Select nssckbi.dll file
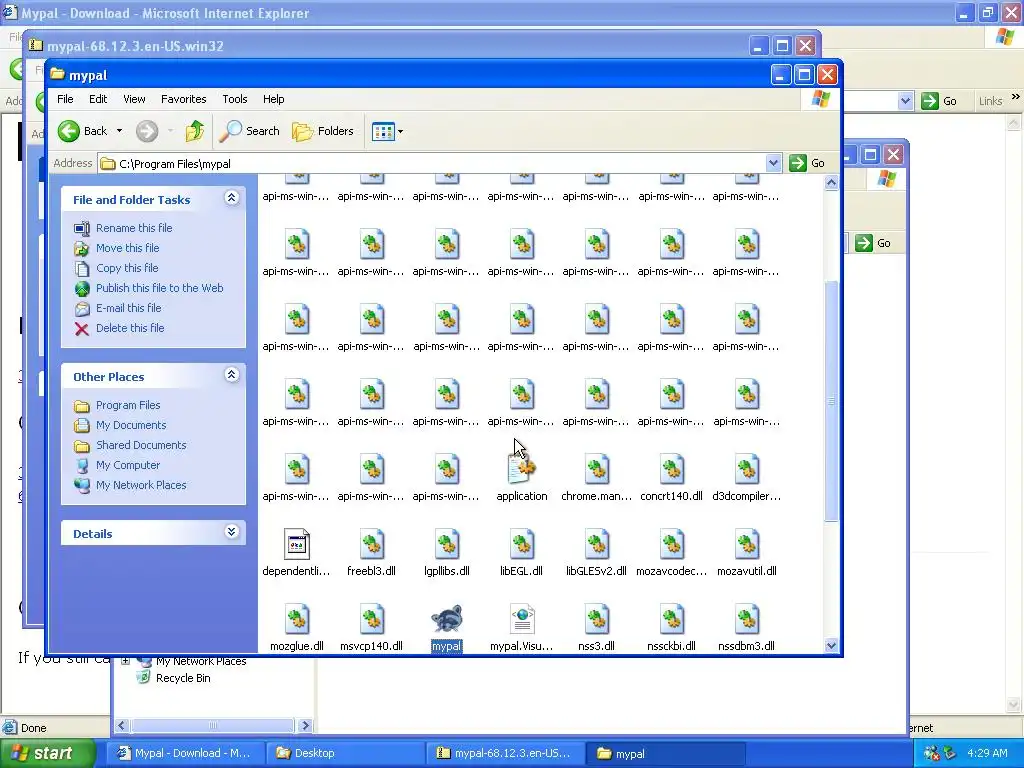Screen dimensions: 1024x768 tap(671, 628)
